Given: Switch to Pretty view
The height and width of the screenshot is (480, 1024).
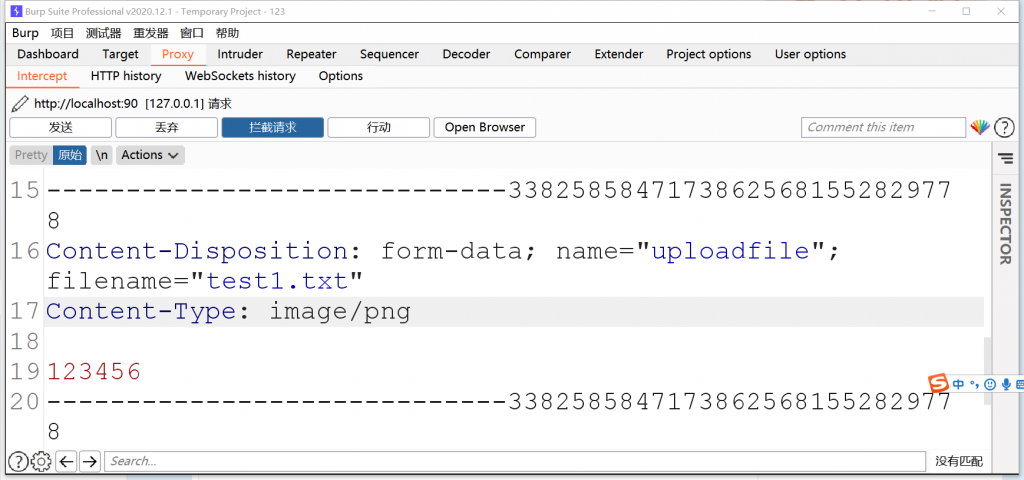Looking at the screenshot, I should pyautogui.click(x=31, y=155).
